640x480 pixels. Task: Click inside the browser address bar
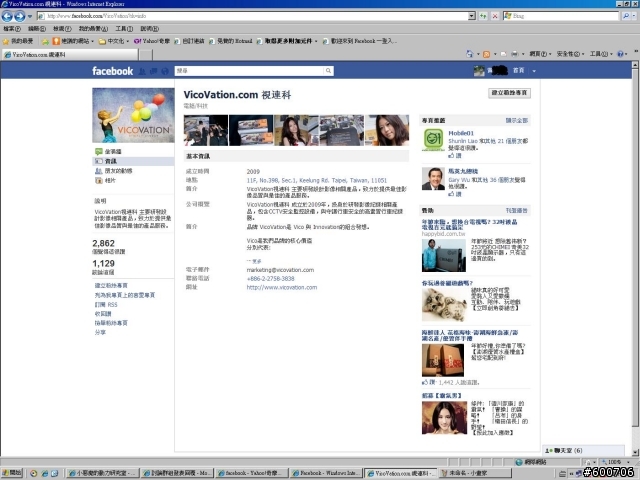pos(253,16)
